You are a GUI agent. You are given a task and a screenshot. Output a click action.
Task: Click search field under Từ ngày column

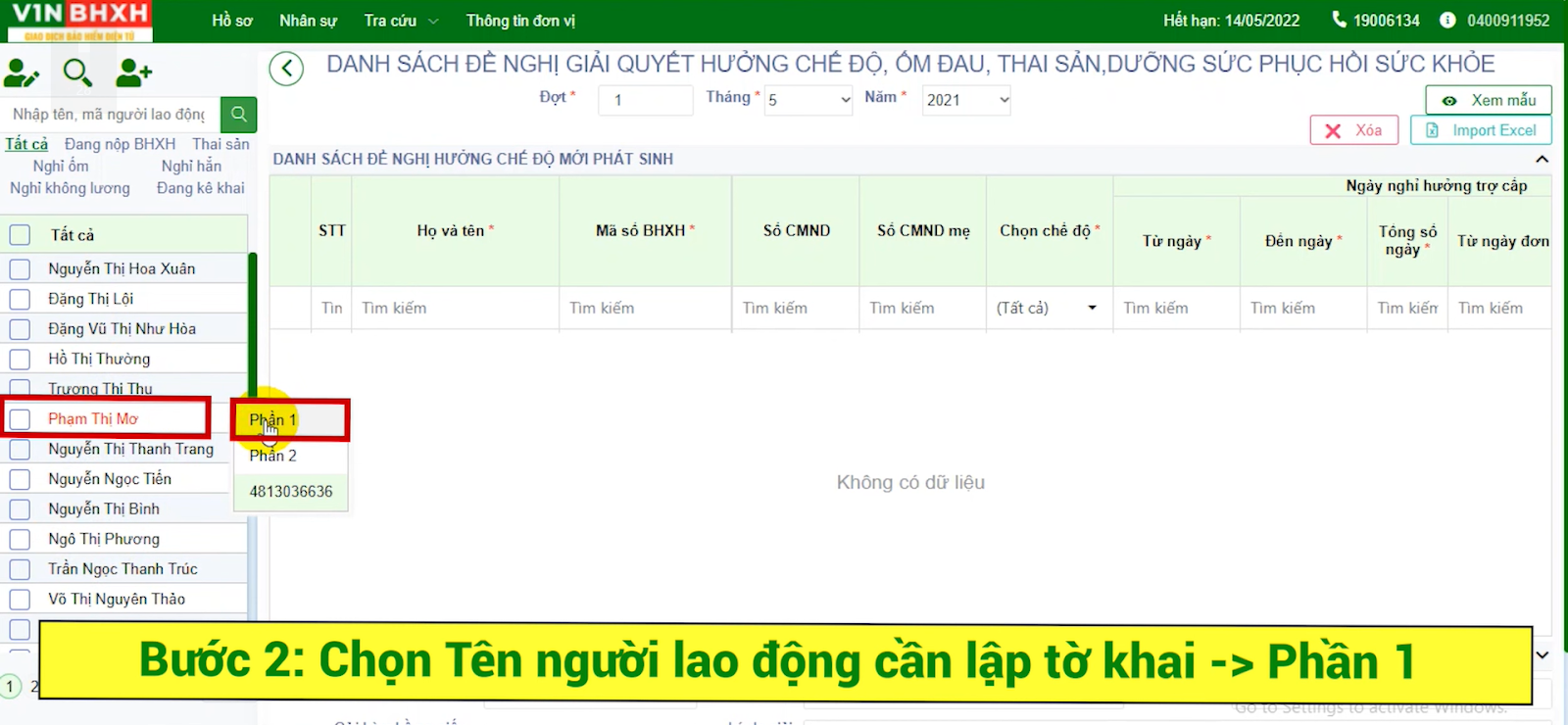pos(1177,308)
